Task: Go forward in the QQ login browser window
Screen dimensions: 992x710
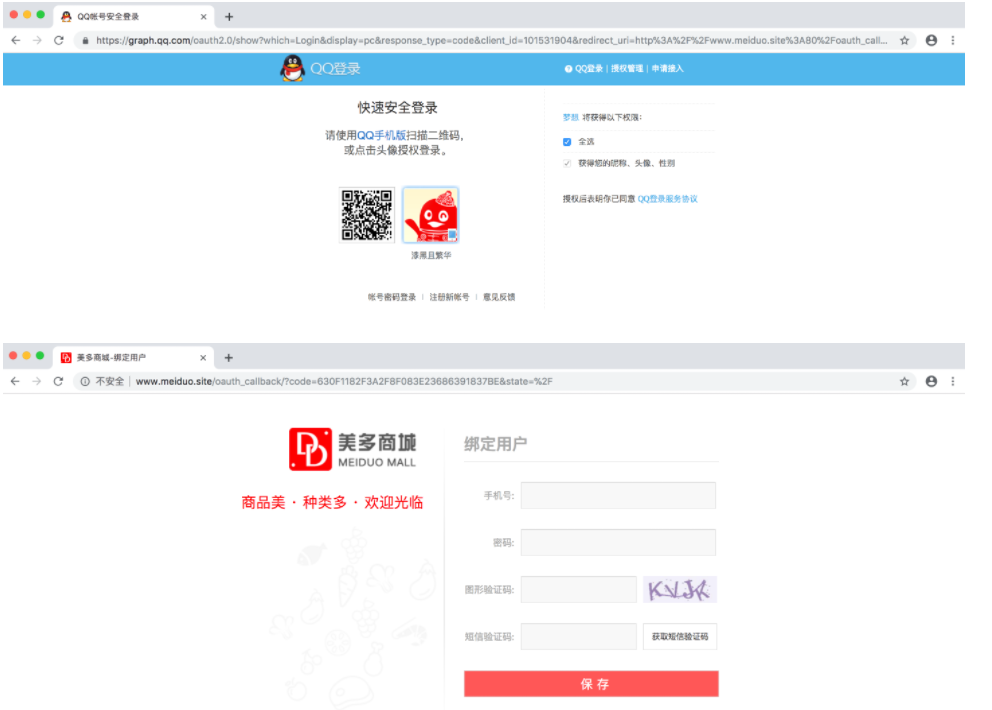Action: click(37, 40)
